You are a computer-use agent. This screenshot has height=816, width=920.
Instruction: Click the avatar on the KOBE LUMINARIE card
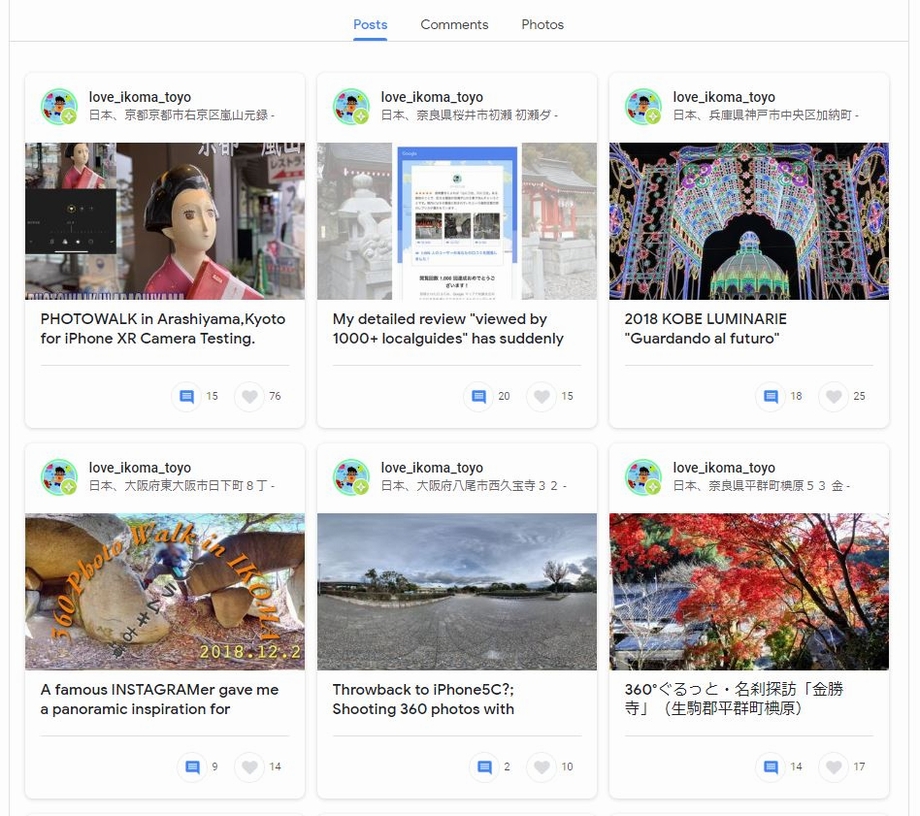tap(643, 106)
